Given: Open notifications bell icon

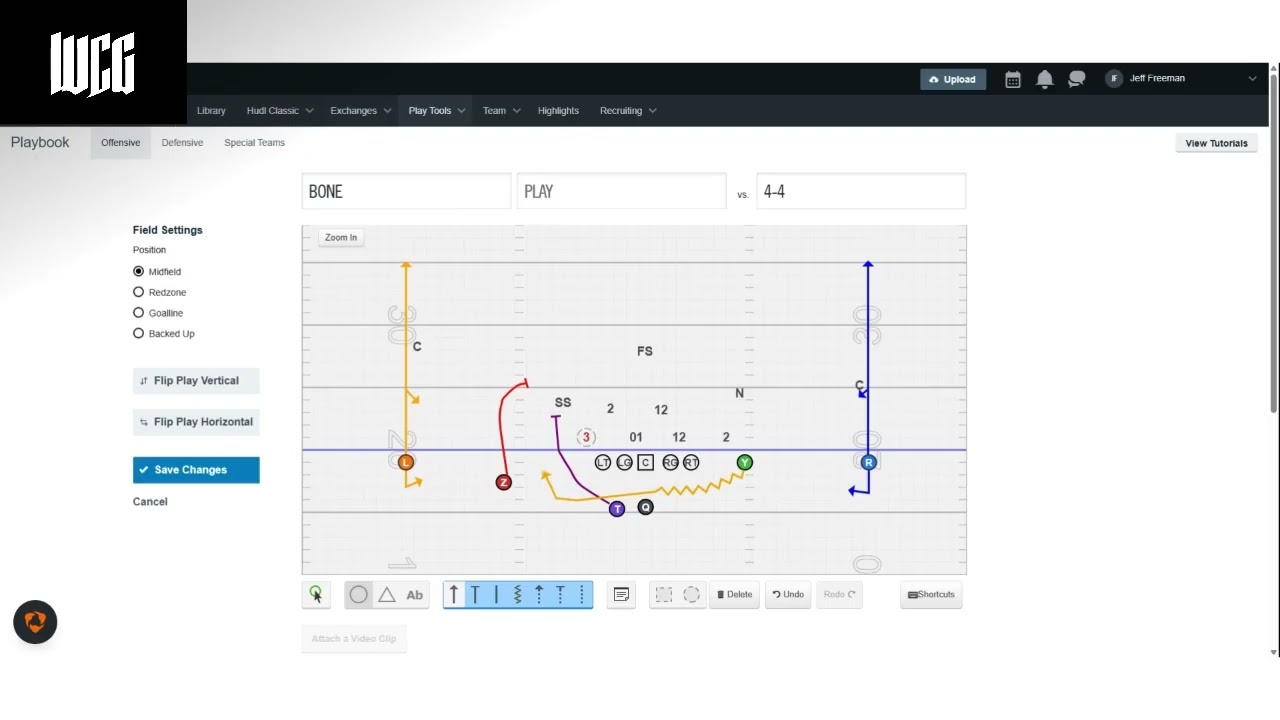Looking at the screenshot, I should 1044,79.
